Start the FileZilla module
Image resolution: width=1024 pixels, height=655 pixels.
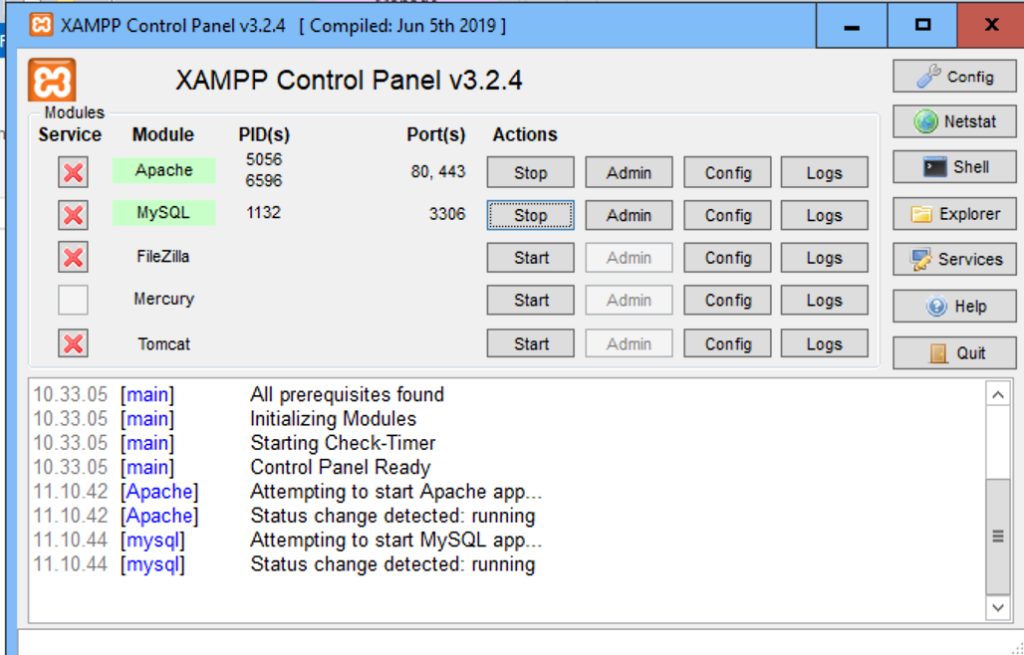pyautogui.click(x=530, y=258)
